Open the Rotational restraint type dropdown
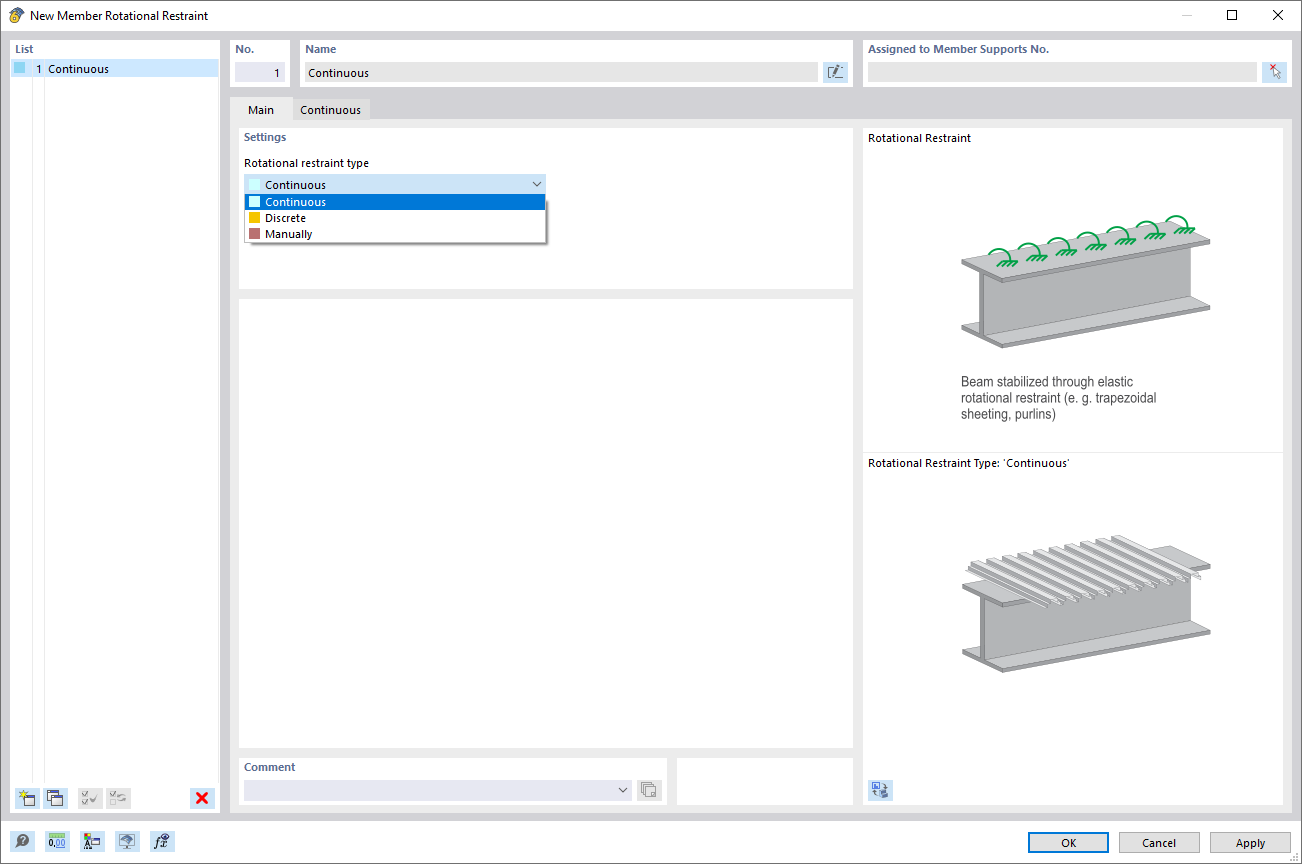The image size is (1302, 864). (537, 184)
